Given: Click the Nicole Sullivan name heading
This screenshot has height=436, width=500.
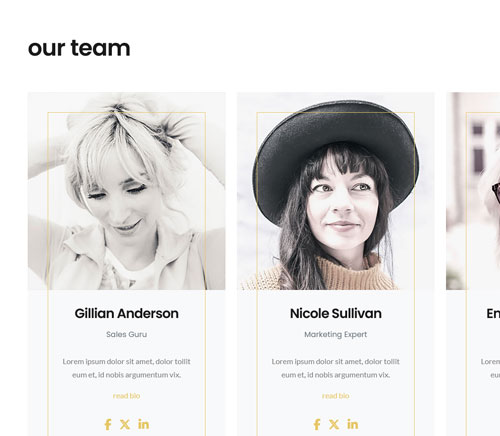Looking at the screenshot, I should tap(336, 313).
